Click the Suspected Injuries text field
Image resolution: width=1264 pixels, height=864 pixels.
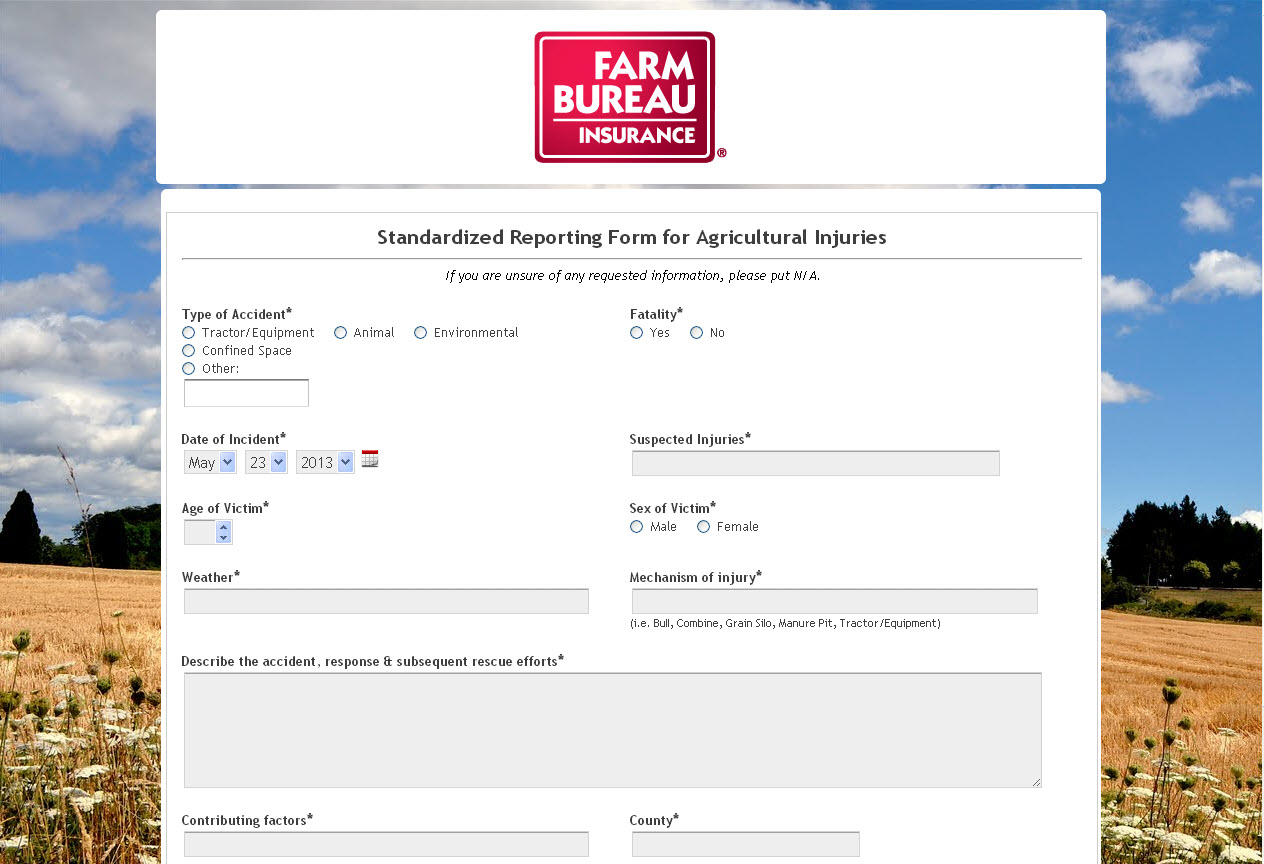pyautogui.click(x=815, y=463)
